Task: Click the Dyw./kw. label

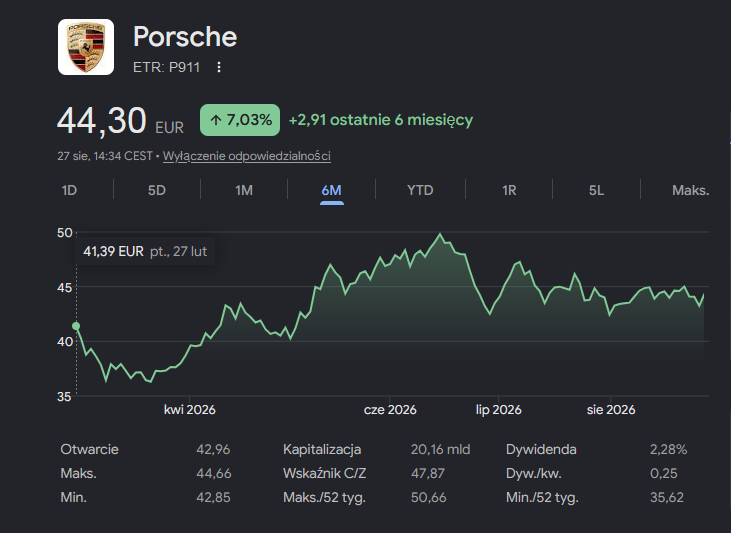Action: (x=534, y=473)
